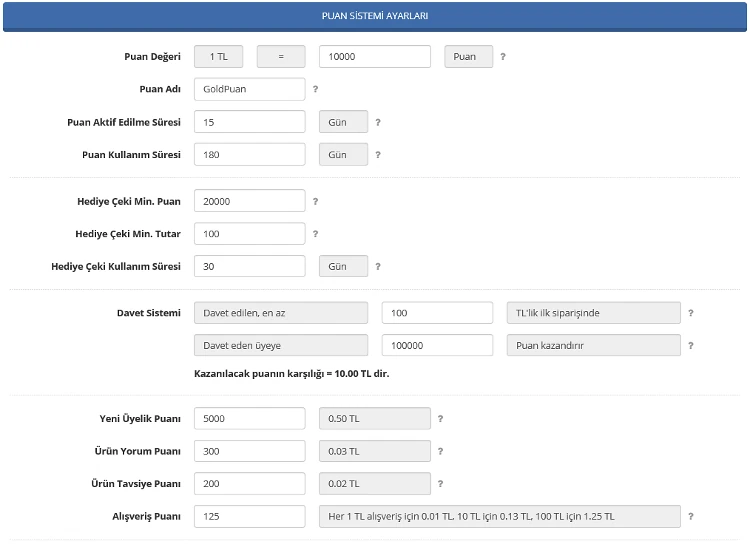This screenshot has height=544, width=750.
Task: Click help icon next to Puan Değeri
Action: pyautogui.click(x=503, y=57)
